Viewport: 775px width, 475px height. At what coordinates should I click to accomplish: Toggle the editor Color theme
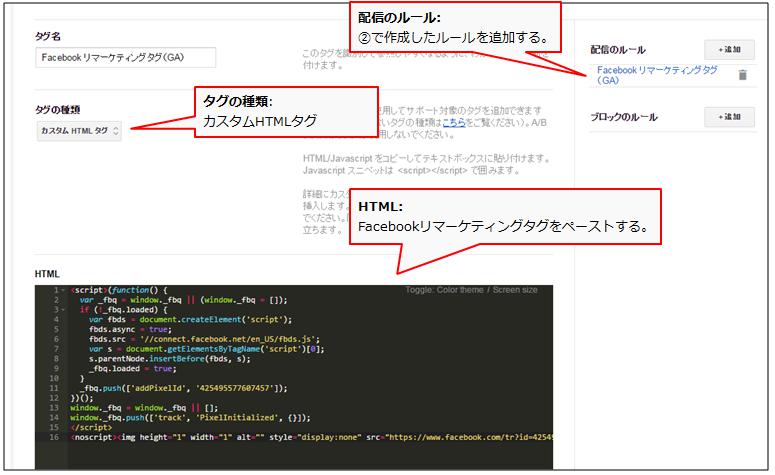click(x=460, y=290)
